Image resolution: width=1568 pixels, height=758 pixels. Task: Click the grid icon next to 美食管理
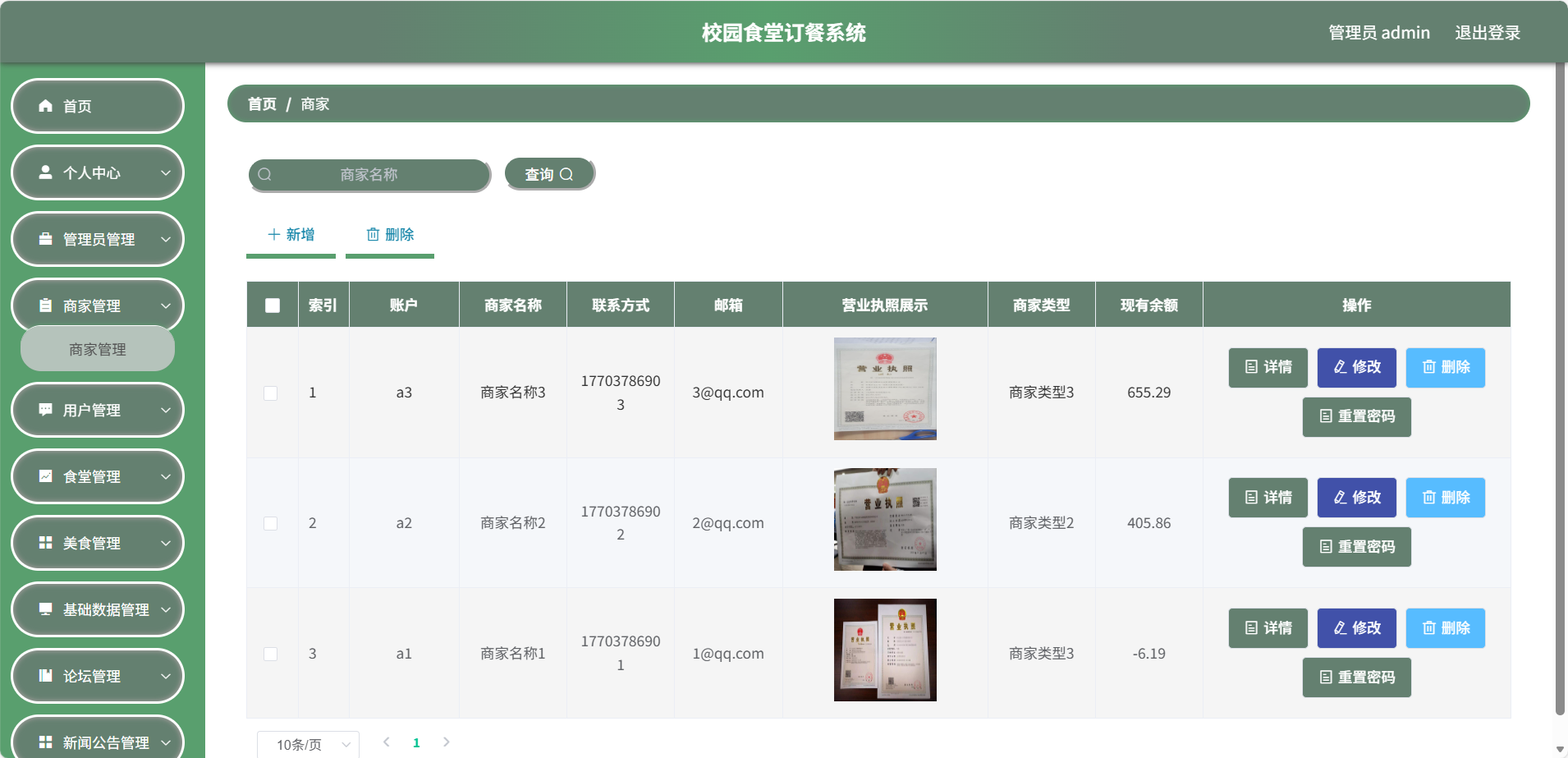[46, 543]
